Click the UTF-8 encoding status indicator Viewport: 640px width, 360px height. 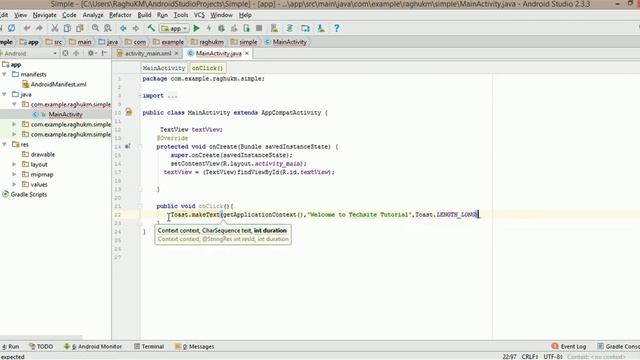point(553,357)
